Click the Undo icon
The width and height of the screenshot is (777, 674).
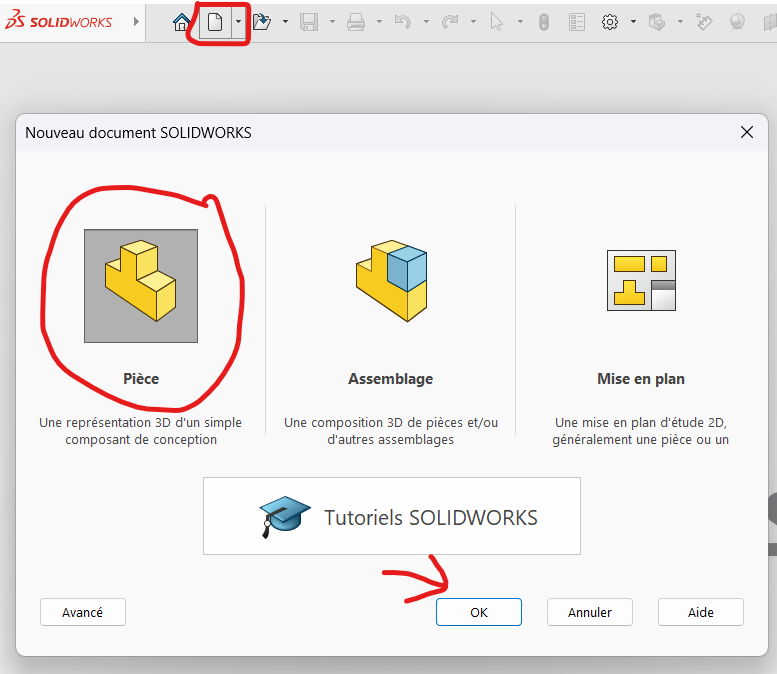(402, 22)
